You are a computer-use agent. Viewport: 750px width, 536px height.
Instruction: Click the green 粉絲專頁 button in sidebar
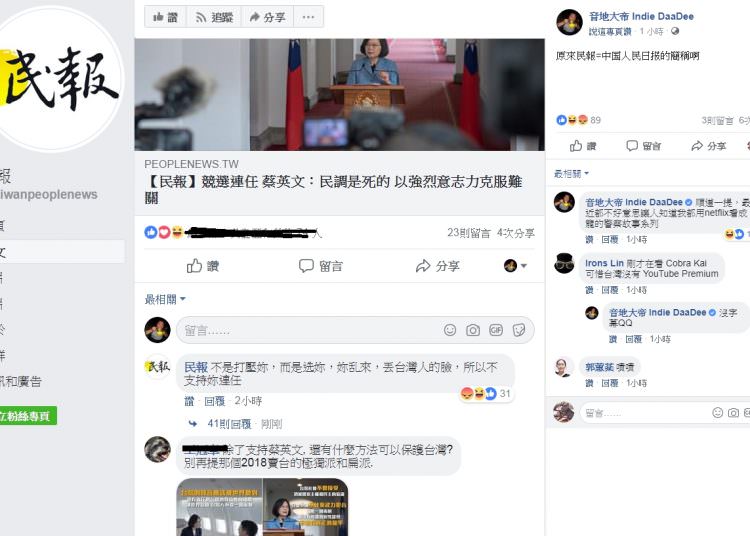pos(28,416)
